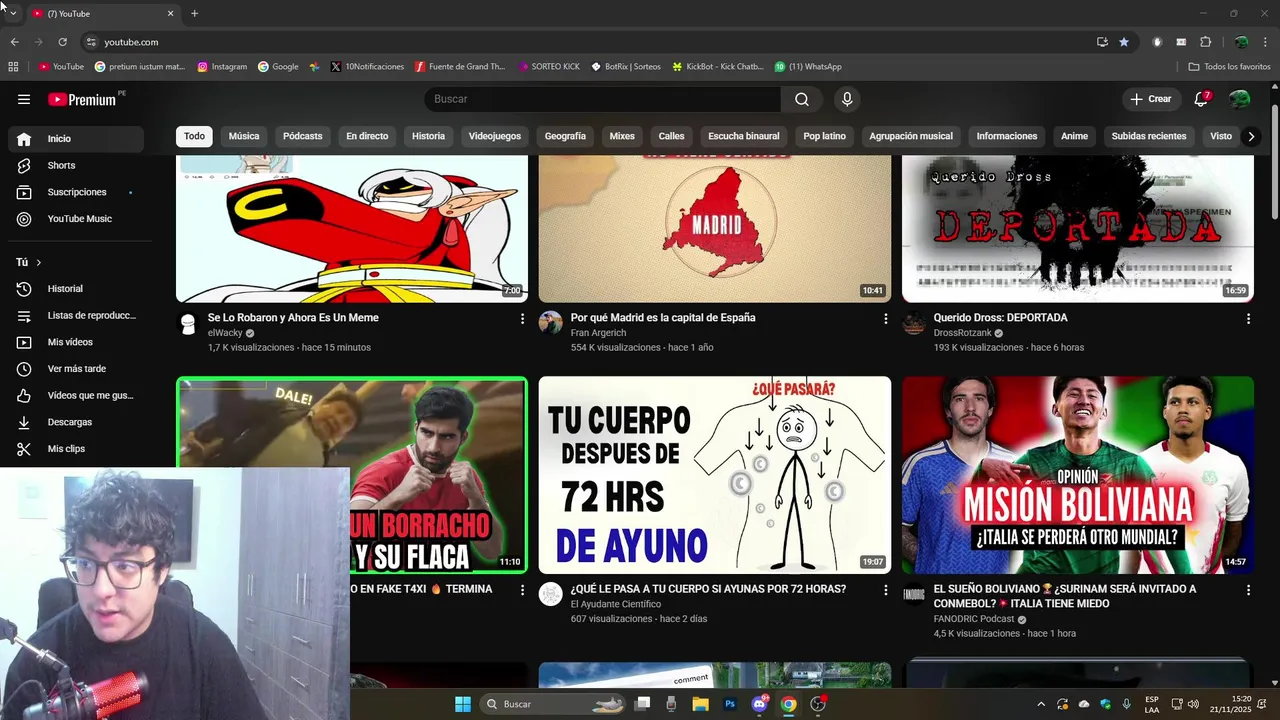
Task: Click the video title Por qué Madrid es la capital
Action: click(x=663, y=318)
